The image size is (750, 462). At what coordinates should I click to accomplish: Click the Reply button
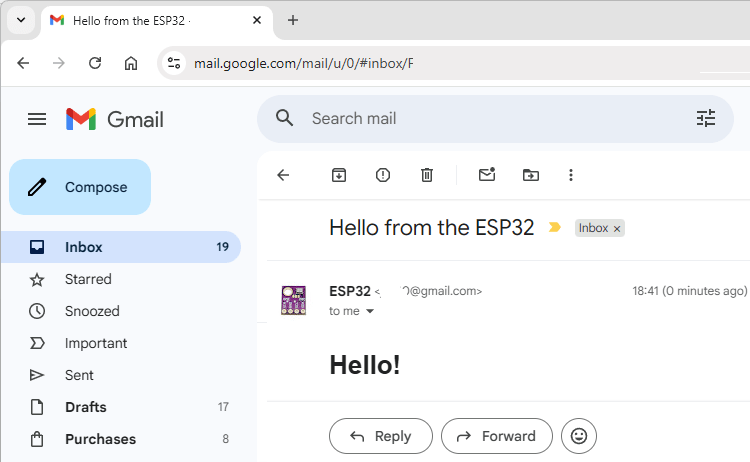pos(381,436)
